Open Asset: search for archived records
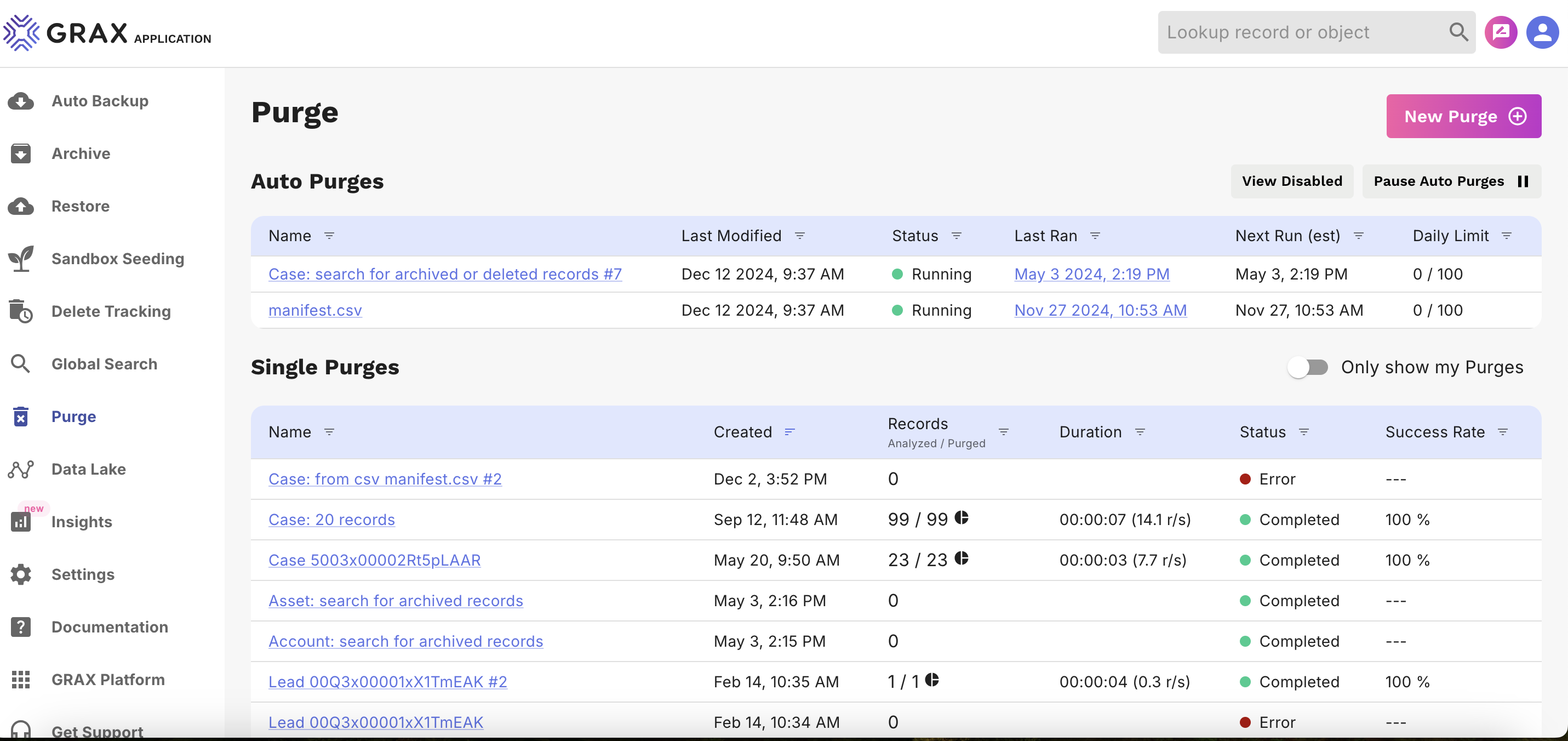The height and width of the screenshot is (741, 1568). [396, 600]
